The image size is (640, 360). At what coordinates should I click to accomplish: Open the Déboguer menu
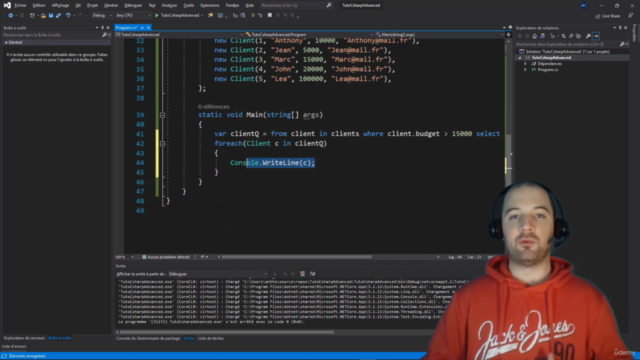pyautogui.click(x=133, y=5)
